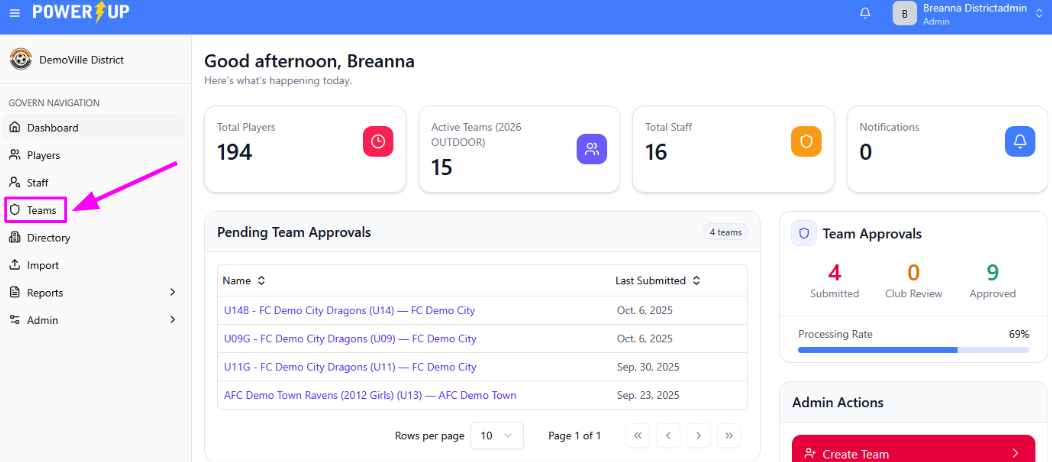
Task: Go to last page button
Action: 729,436
